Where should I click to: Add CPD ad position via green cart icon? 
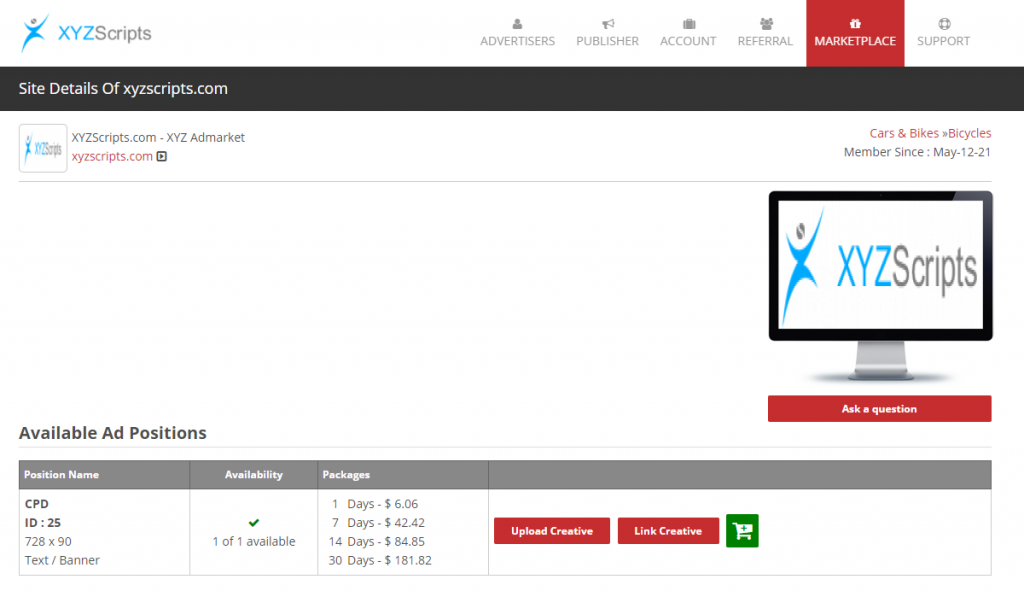pos(741,531)
